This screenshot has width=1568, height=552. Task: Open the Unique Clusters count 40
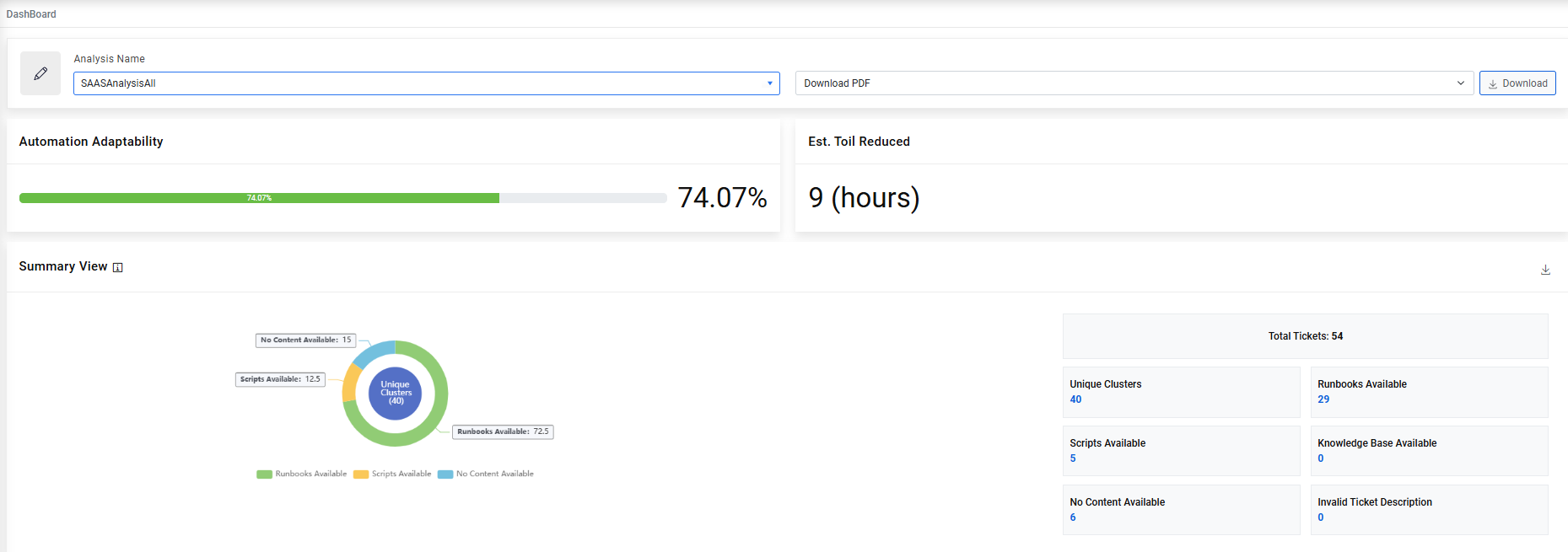click(1075, 399)
